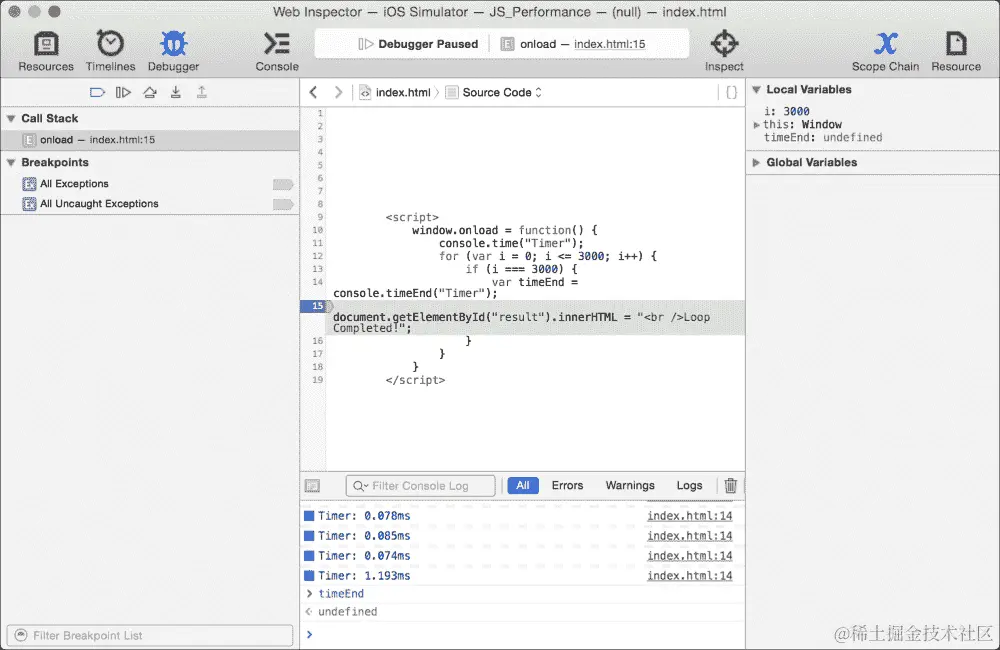Image resolution: width=1000 pixels, height=650 pixels.
Task: Expand the Global Variables section
Action: (758, 162)
